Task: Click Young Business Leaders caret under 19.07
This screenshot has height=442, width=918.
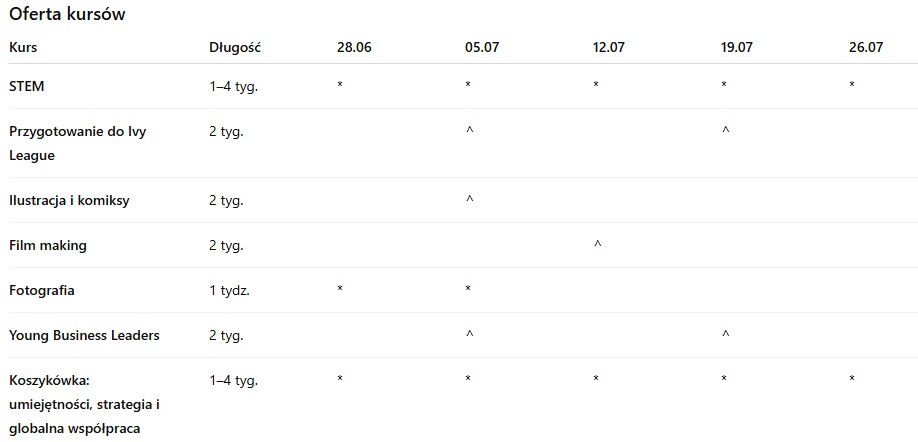Action: [x=725, y=335]
